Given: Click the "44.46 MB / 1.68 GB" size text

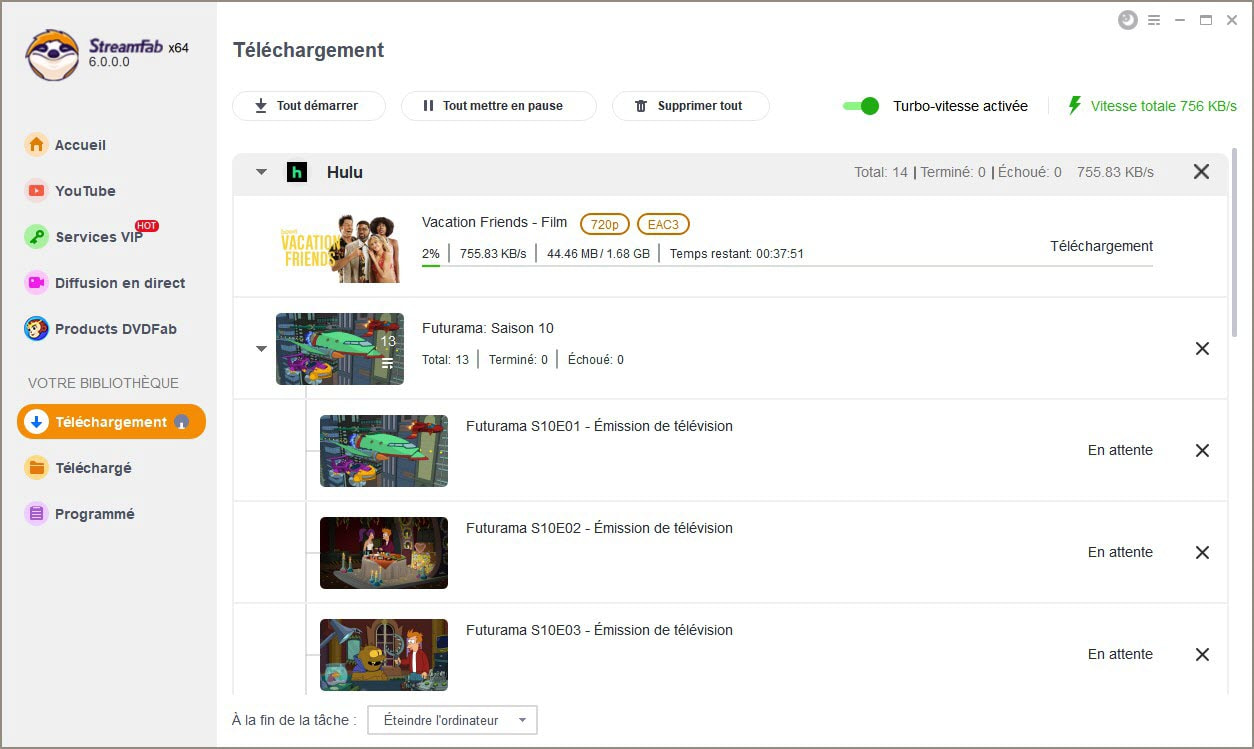Looking at the screenshot, I should 598,254.
